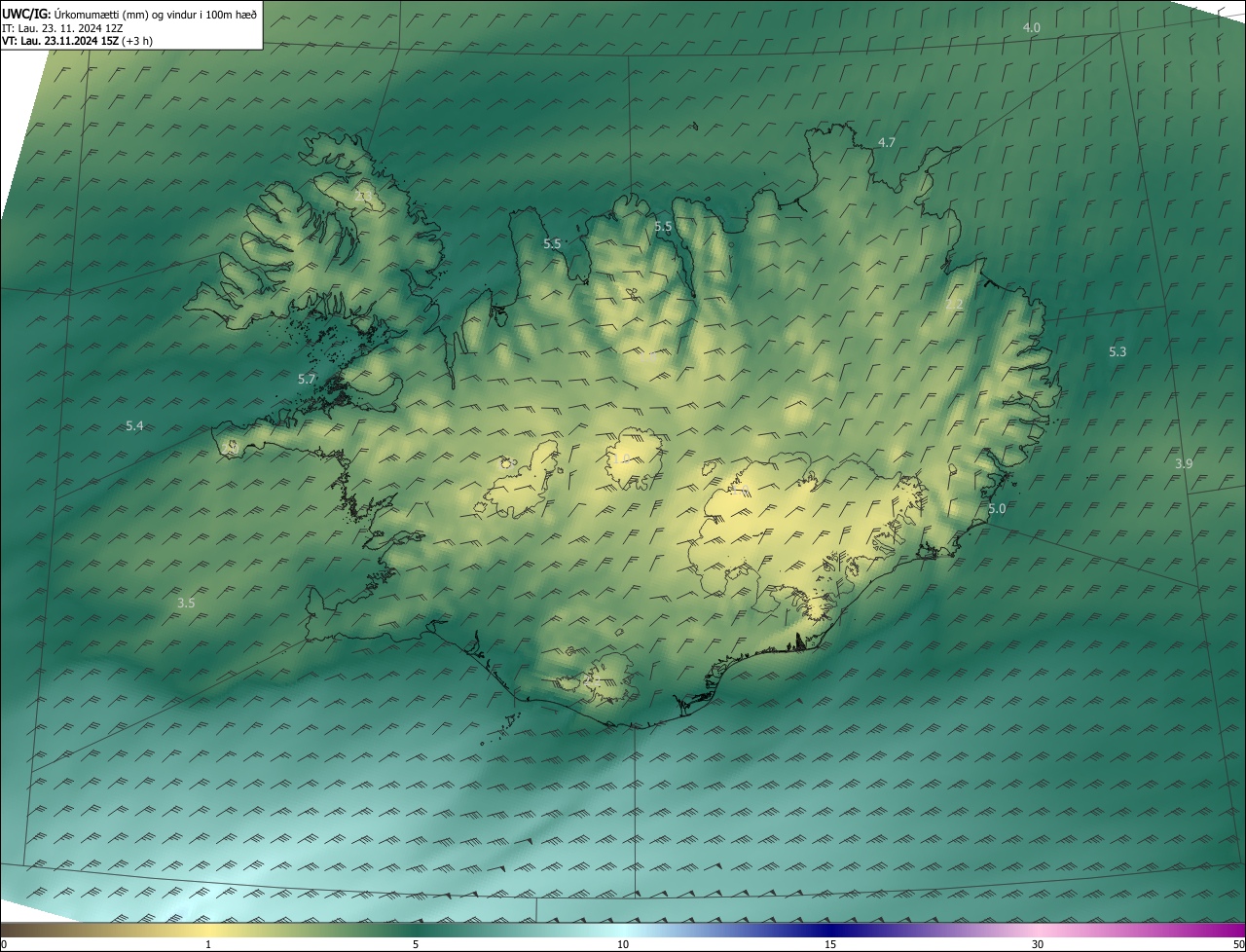The height and width of the screenshot is (952, 1246).
Task: Click the color scale tick label '15'
Action: [x=830, y=944]
